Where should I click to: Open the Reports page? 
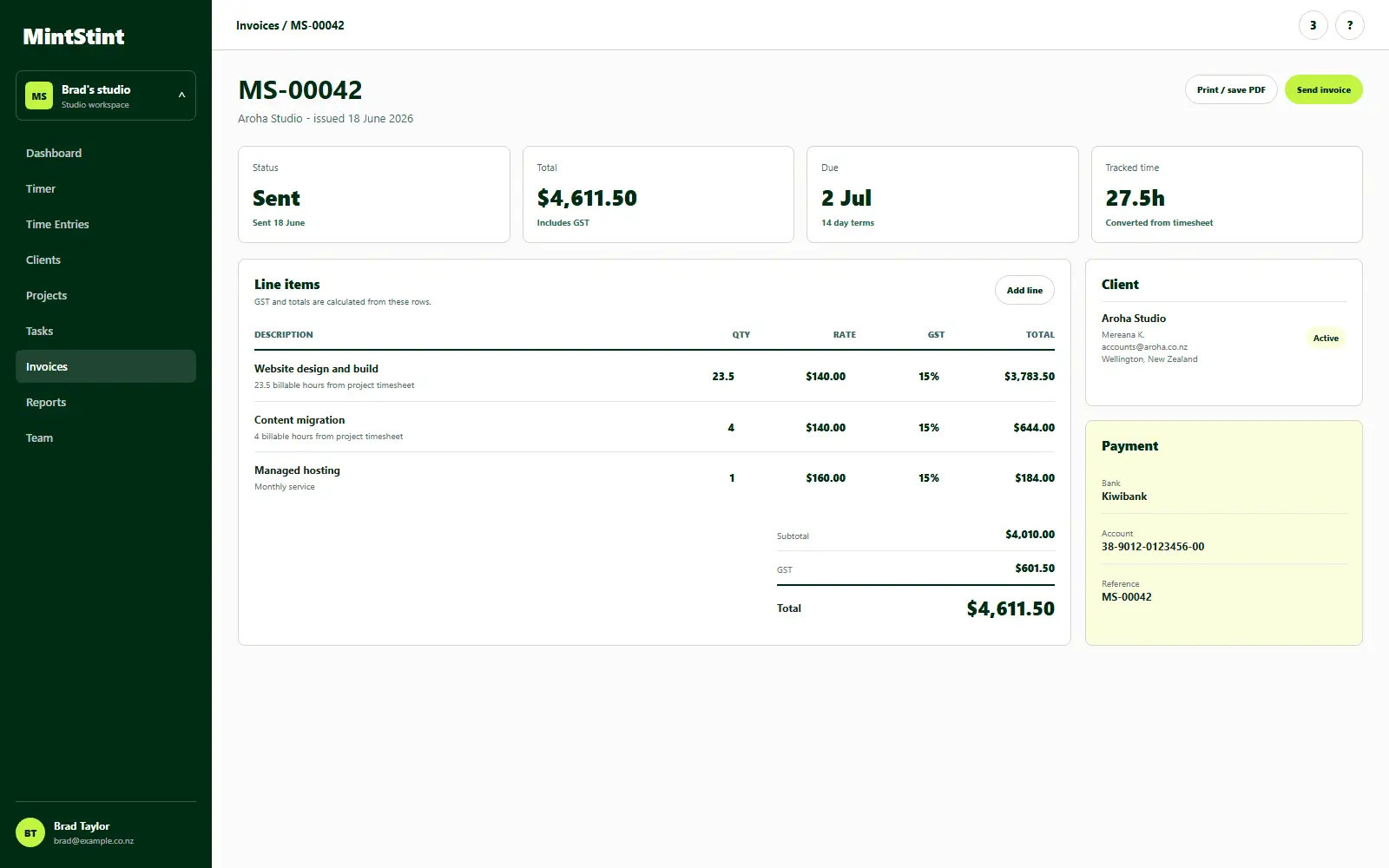pyautogui.click(x=106, y=402)
